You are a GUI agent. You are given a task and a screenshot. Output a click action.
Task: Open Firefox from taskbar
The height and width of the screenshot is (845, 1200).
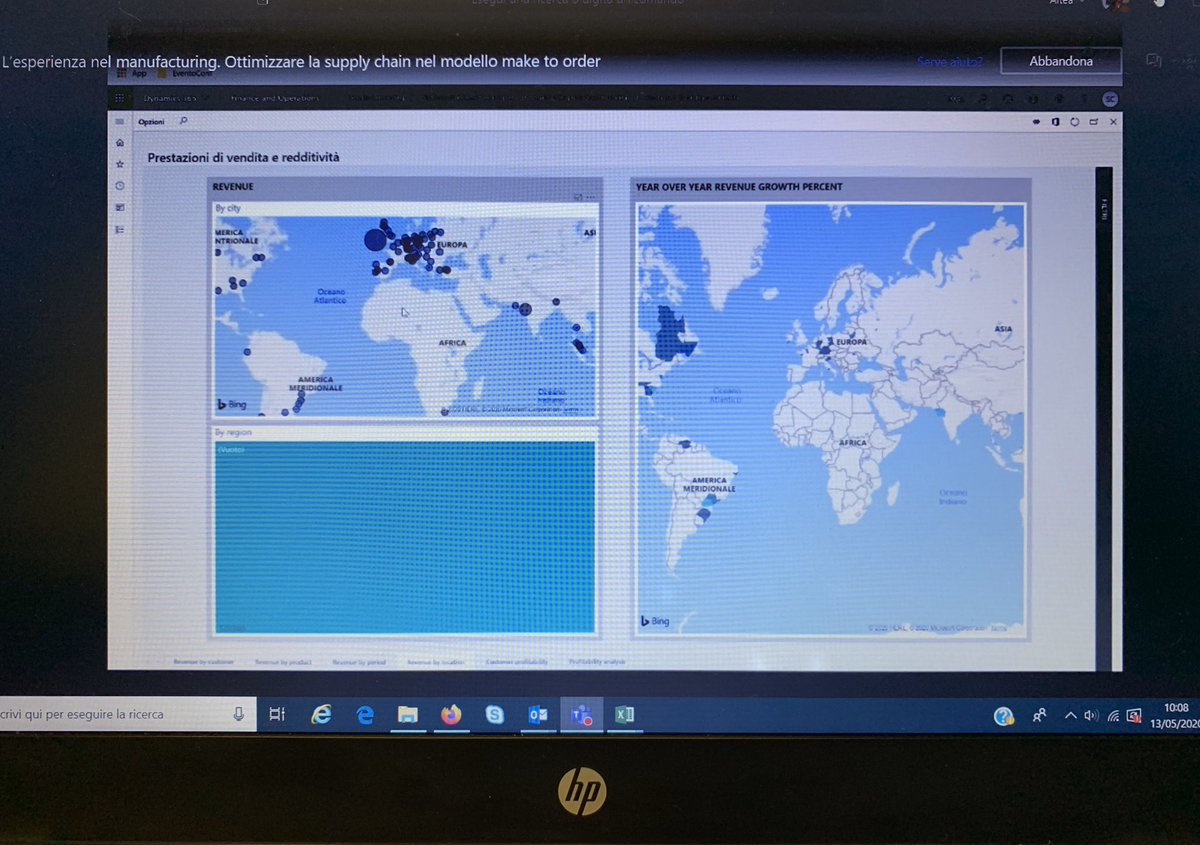pyautogui.click(x=451, y=714)
